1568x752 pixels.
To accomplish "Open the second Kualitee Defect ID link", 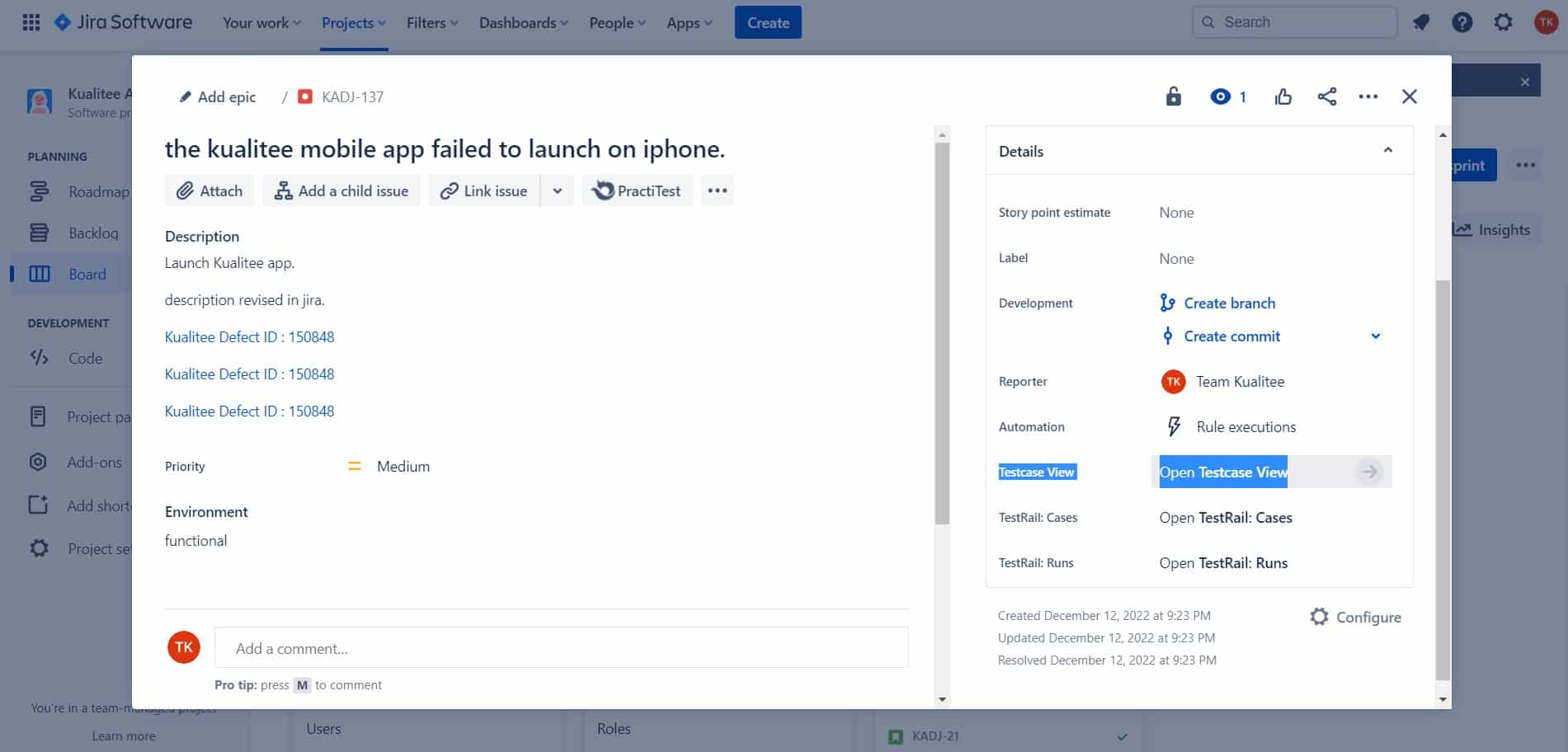I will (x=249, y=374).
